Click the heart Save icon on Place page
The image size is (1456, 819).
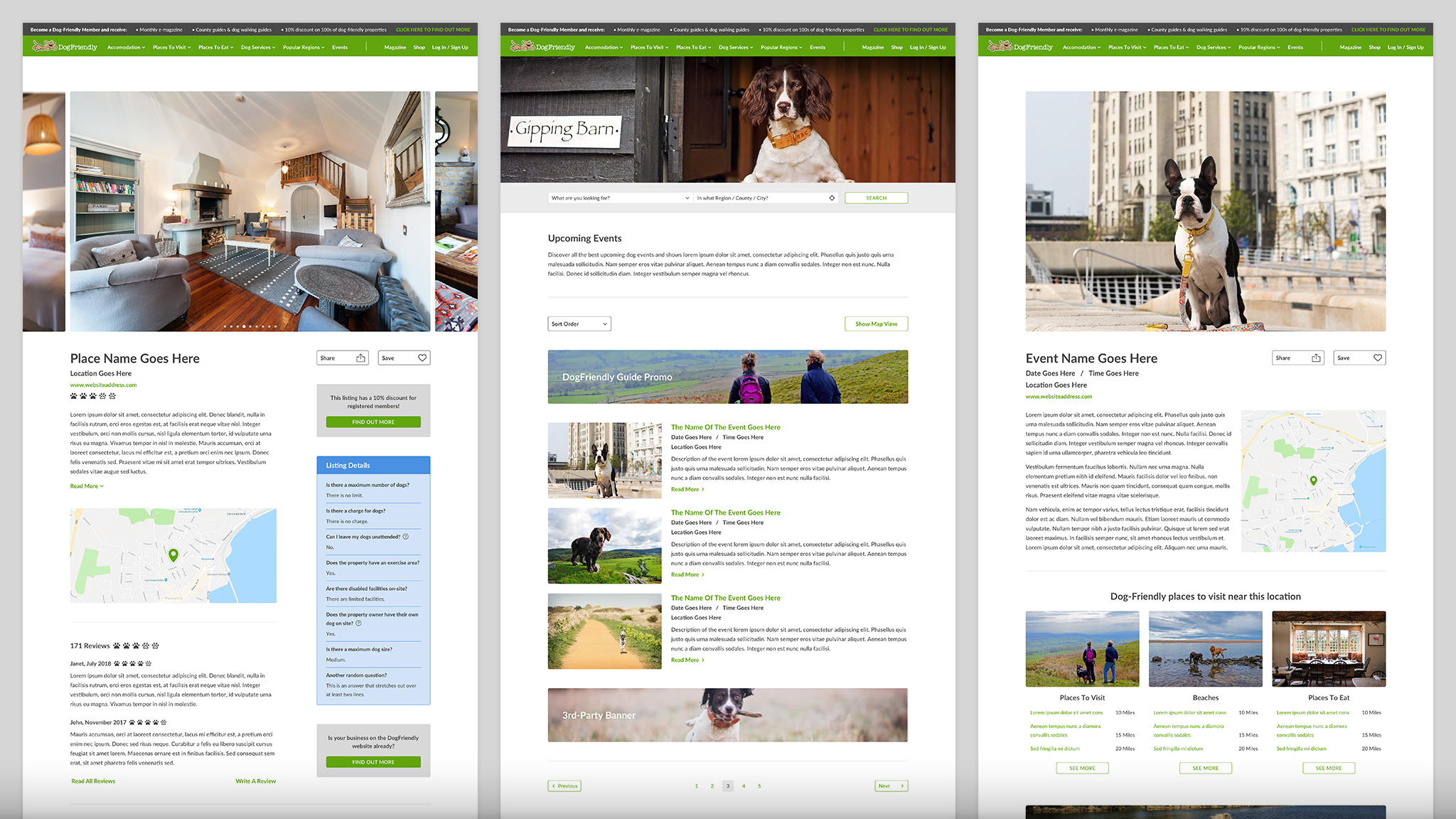point(422,358)
